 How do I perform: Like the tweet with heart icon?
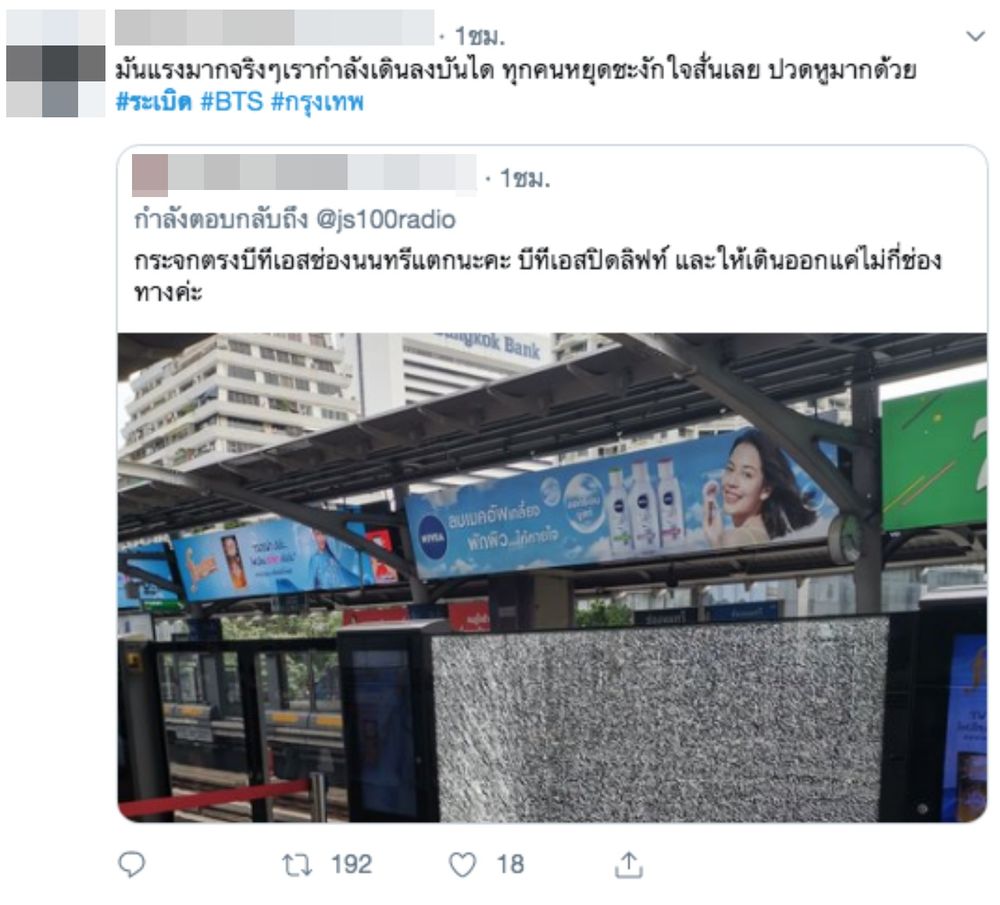point(462,865)
